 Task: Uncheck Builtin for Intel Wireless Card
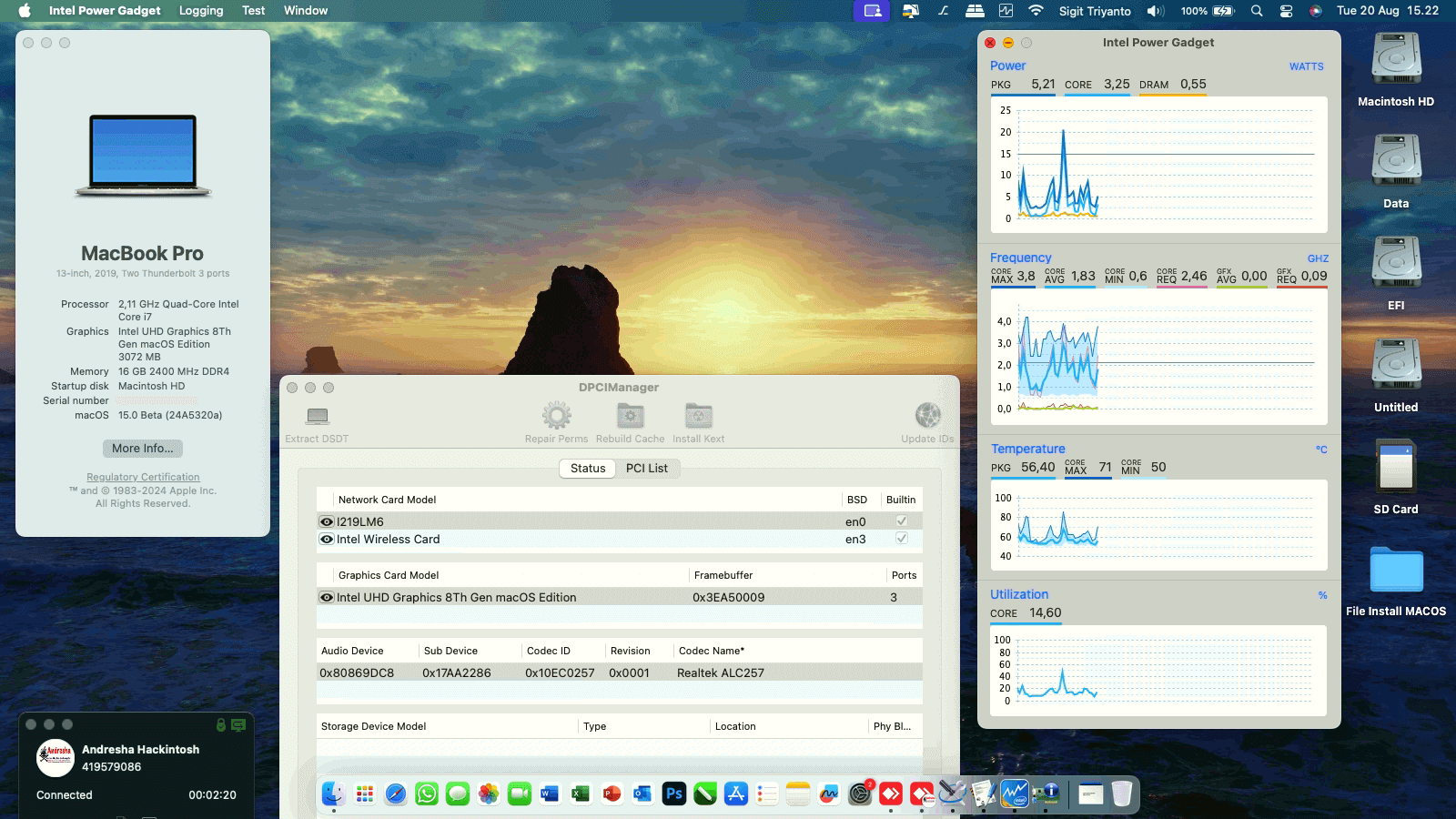tap(900, 539)
